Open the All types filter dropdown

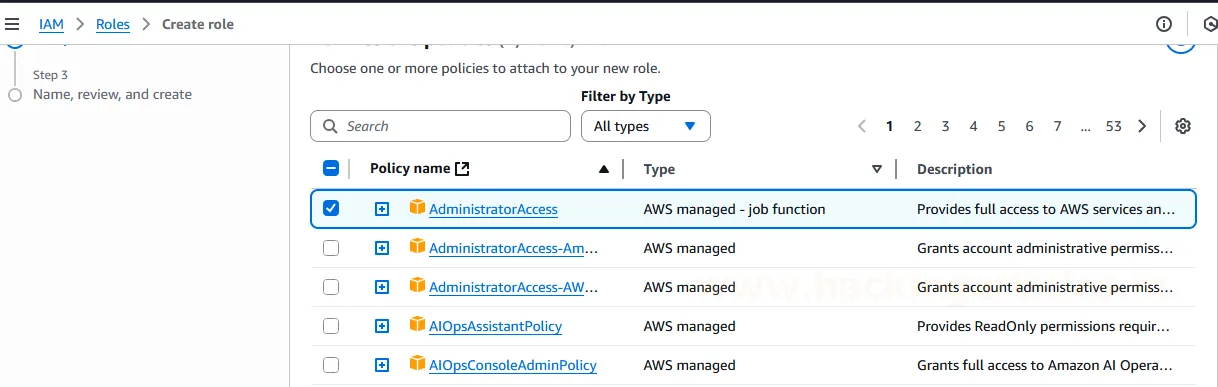[646, 126]
